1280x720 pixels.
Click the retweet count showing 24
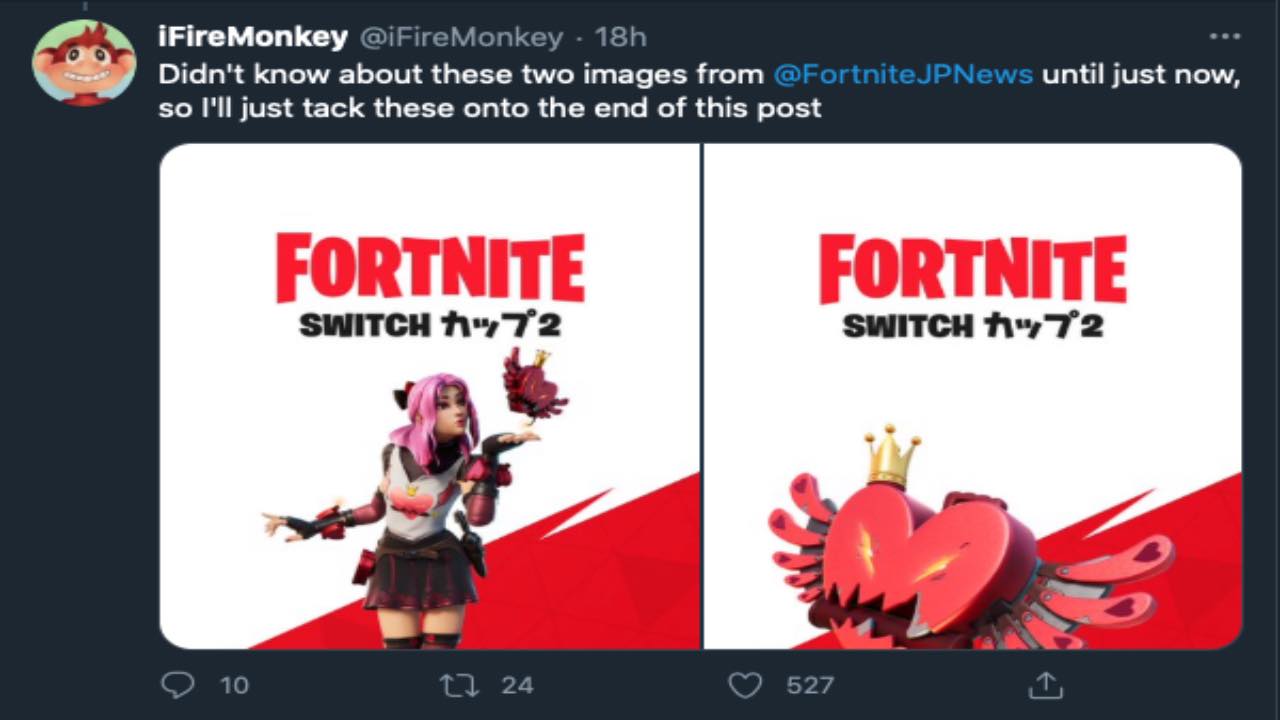point(517,685)
